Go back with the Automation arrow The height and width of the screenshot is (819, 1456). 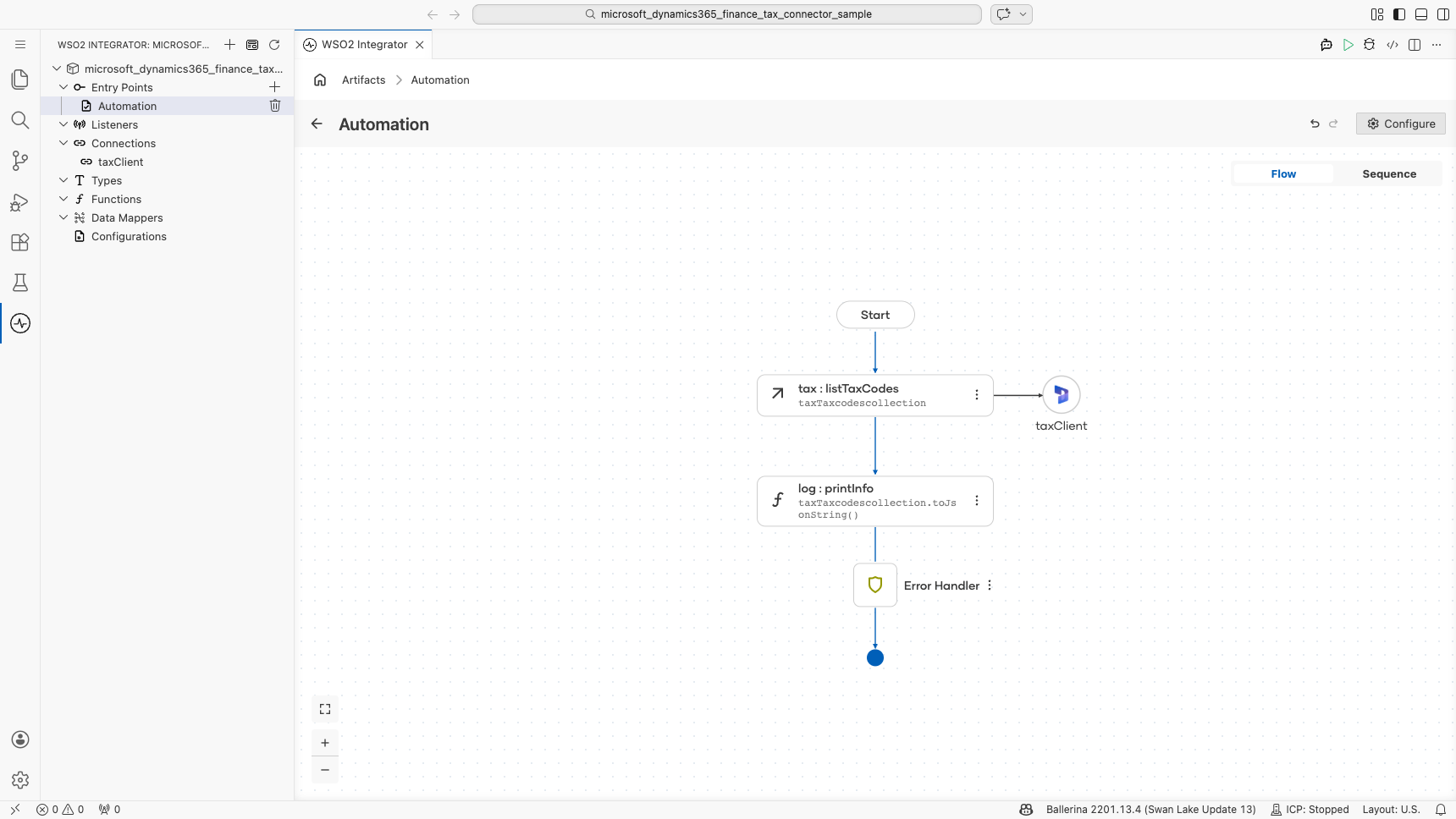tap(317, 124)
